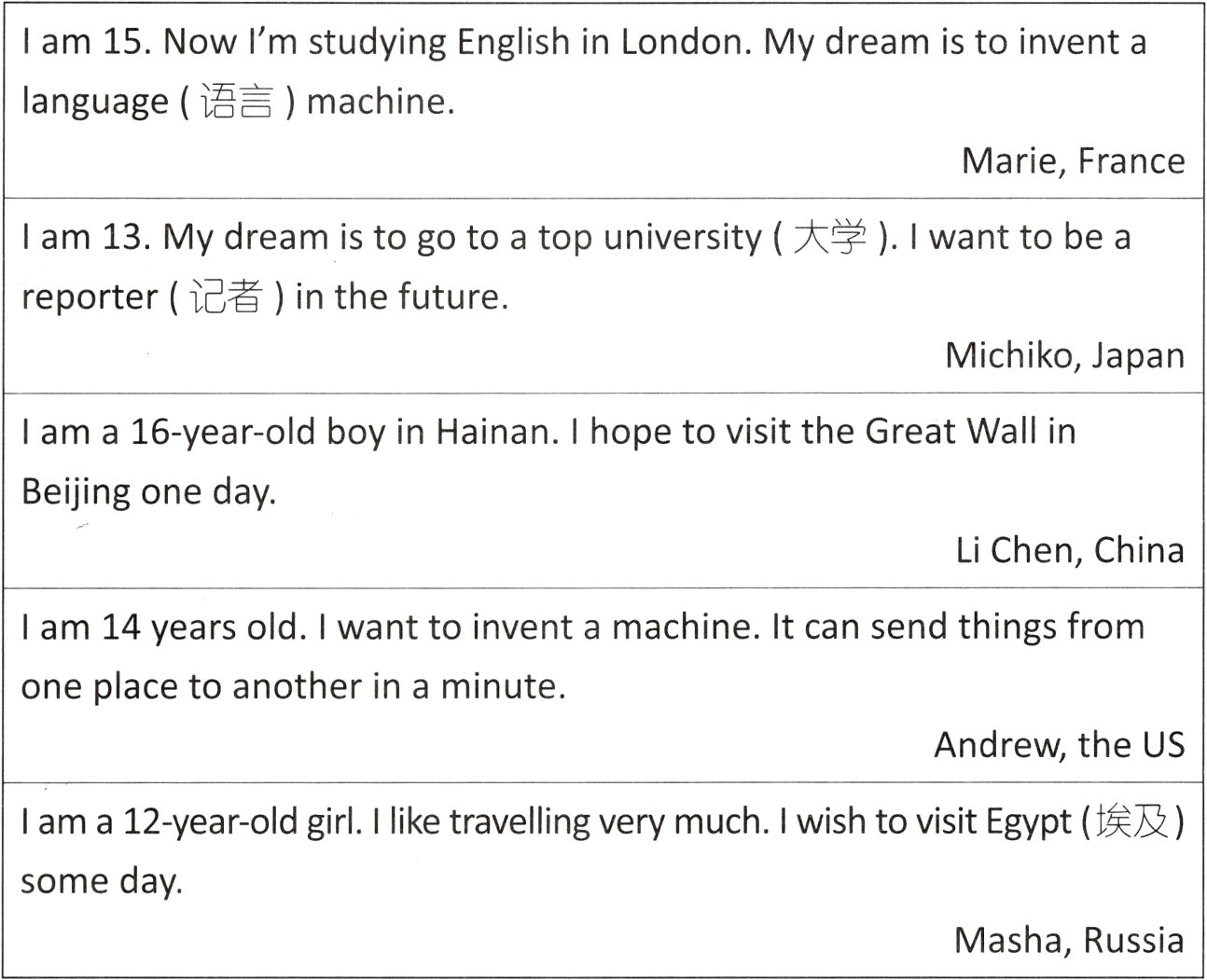
Task: Click the word reporter
Action: 90,298
